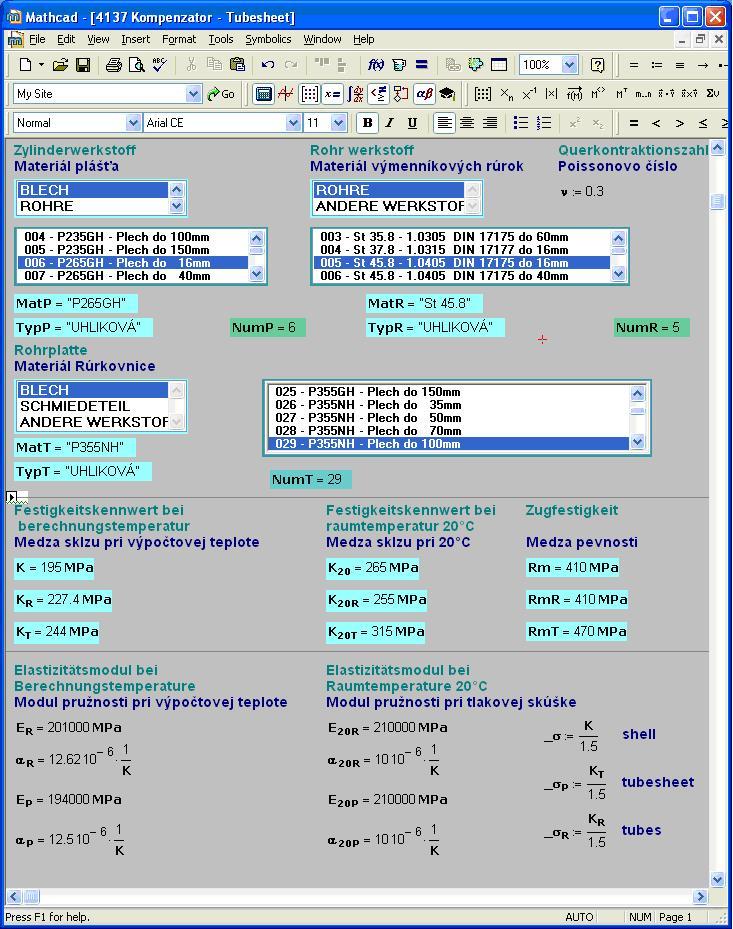Create a new worksheet with New icon

(25, 65)
